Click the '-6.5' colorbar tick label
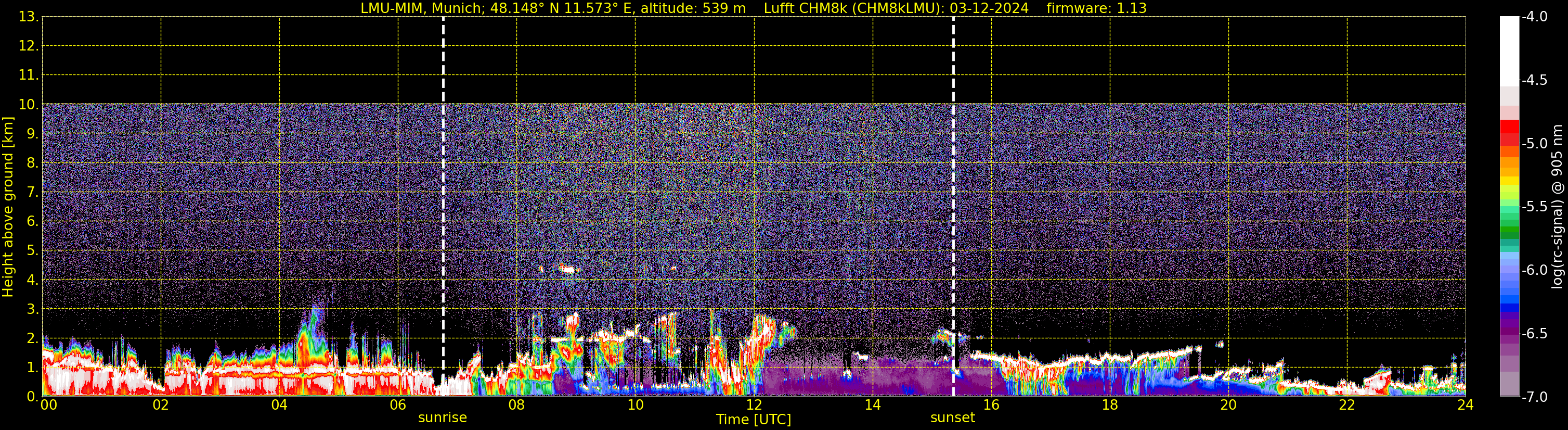This screenshot has height=430, width=1568. (x=1534, y=334)
